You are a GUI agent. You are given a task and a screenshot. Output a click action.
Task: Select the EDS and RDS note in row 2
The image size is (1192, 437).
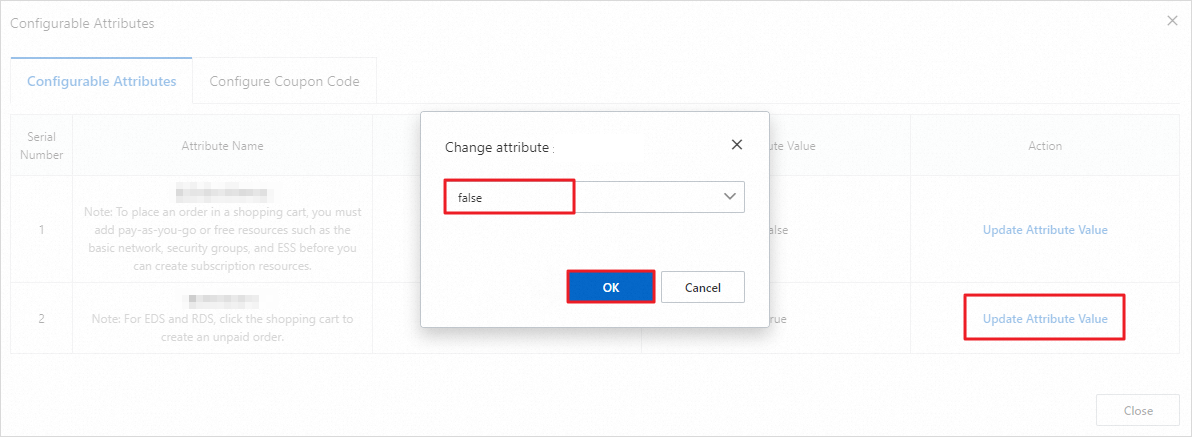[x=222, y=326]
